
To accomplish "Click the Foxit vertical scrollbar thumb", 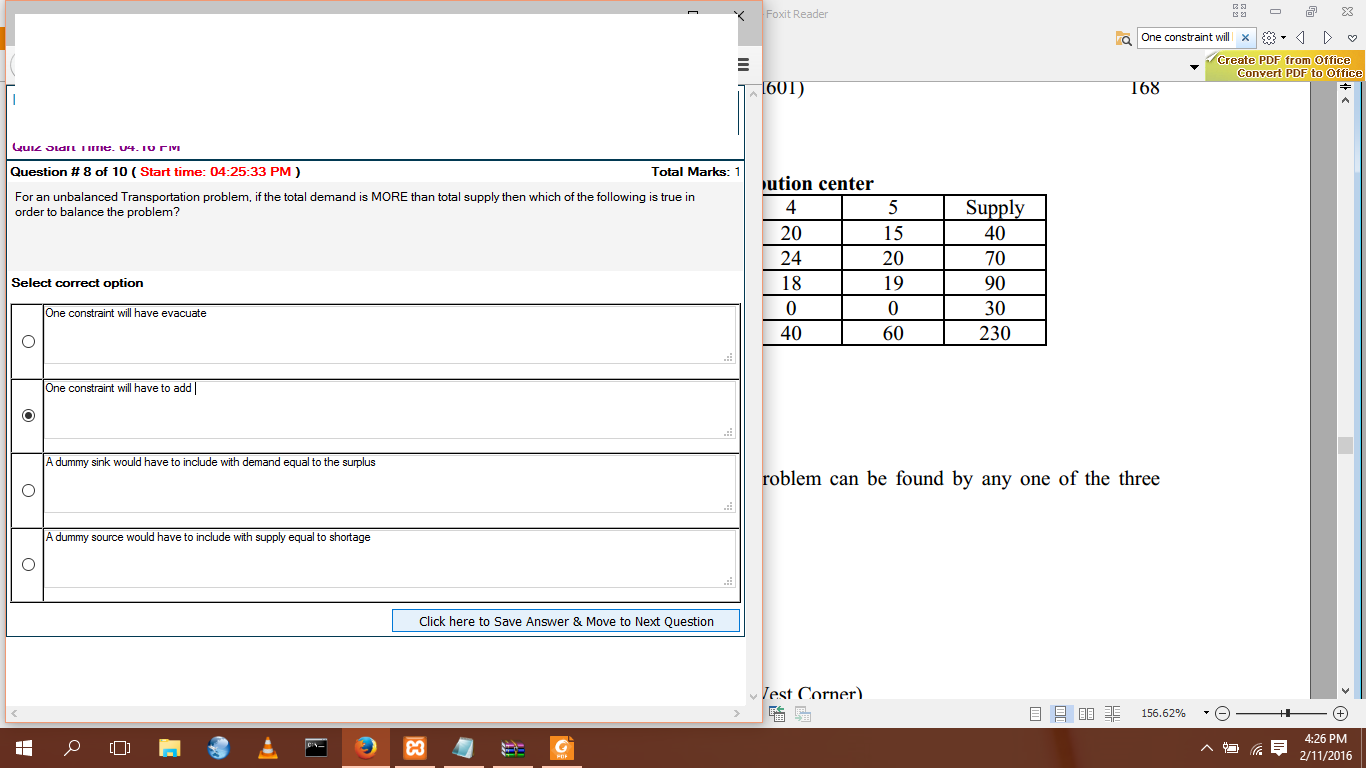I will coord(1345,445).
